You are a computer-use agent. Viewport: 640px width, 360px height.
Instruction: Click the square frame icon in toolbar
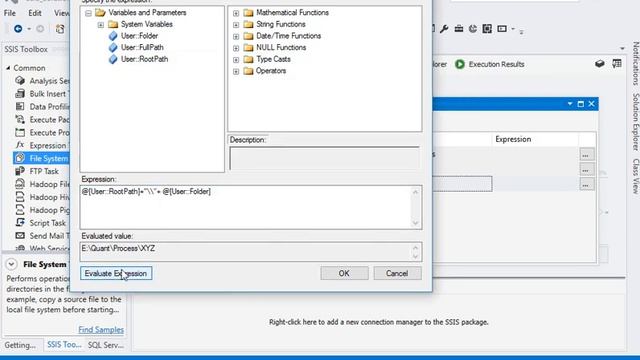[487, 29]
